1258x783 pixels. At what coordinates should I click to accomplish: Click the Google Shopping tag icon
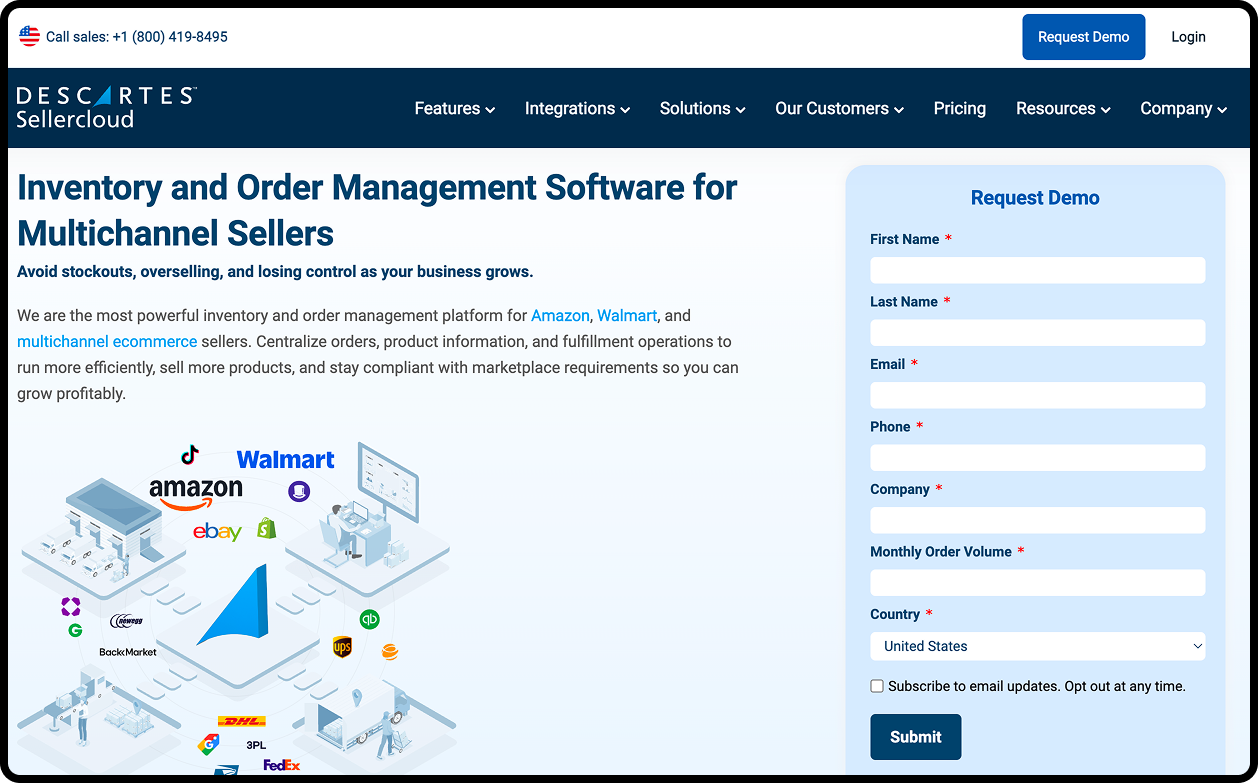coord(208,744)
